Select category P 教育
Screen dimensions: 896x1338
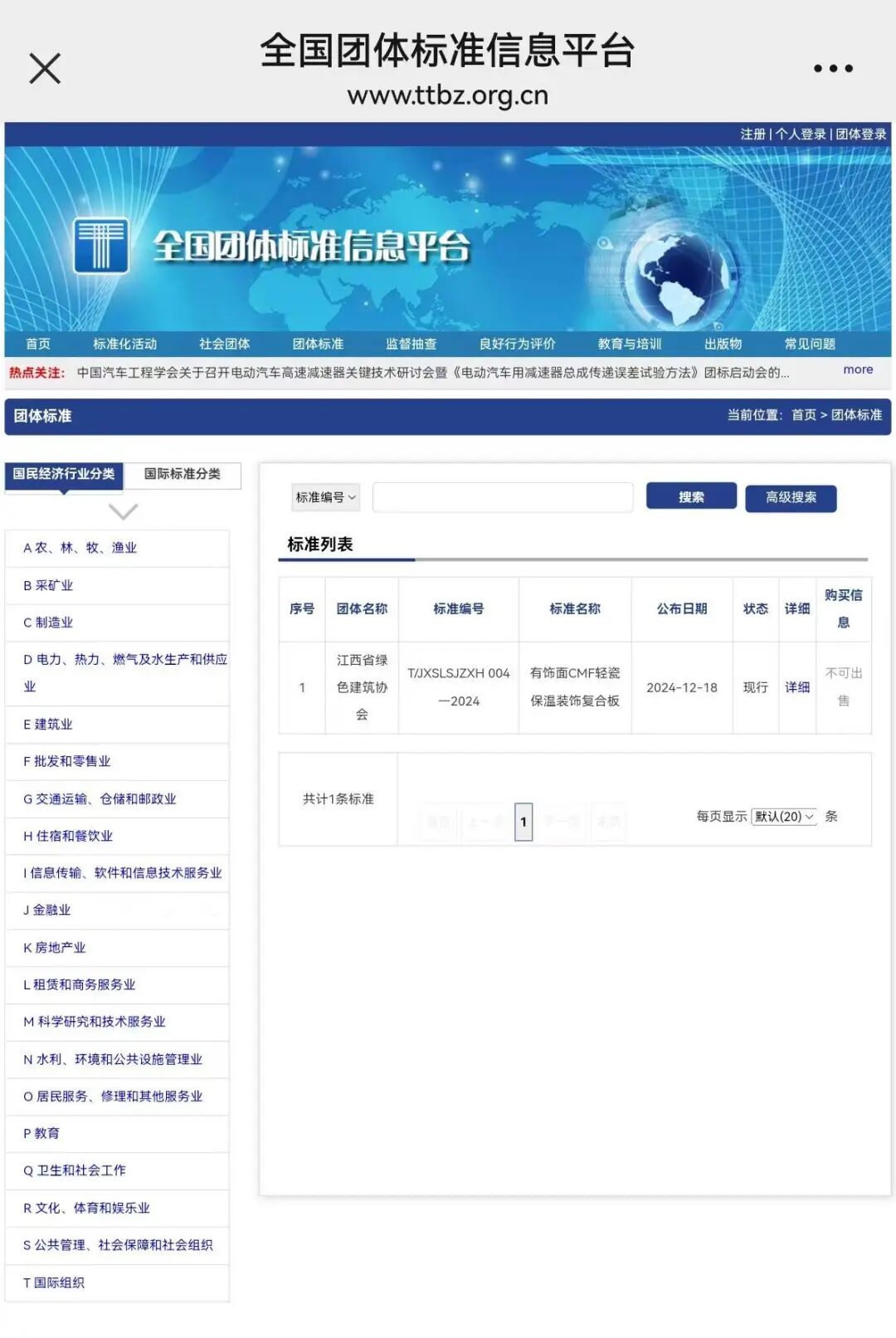tap(117, 1134)
